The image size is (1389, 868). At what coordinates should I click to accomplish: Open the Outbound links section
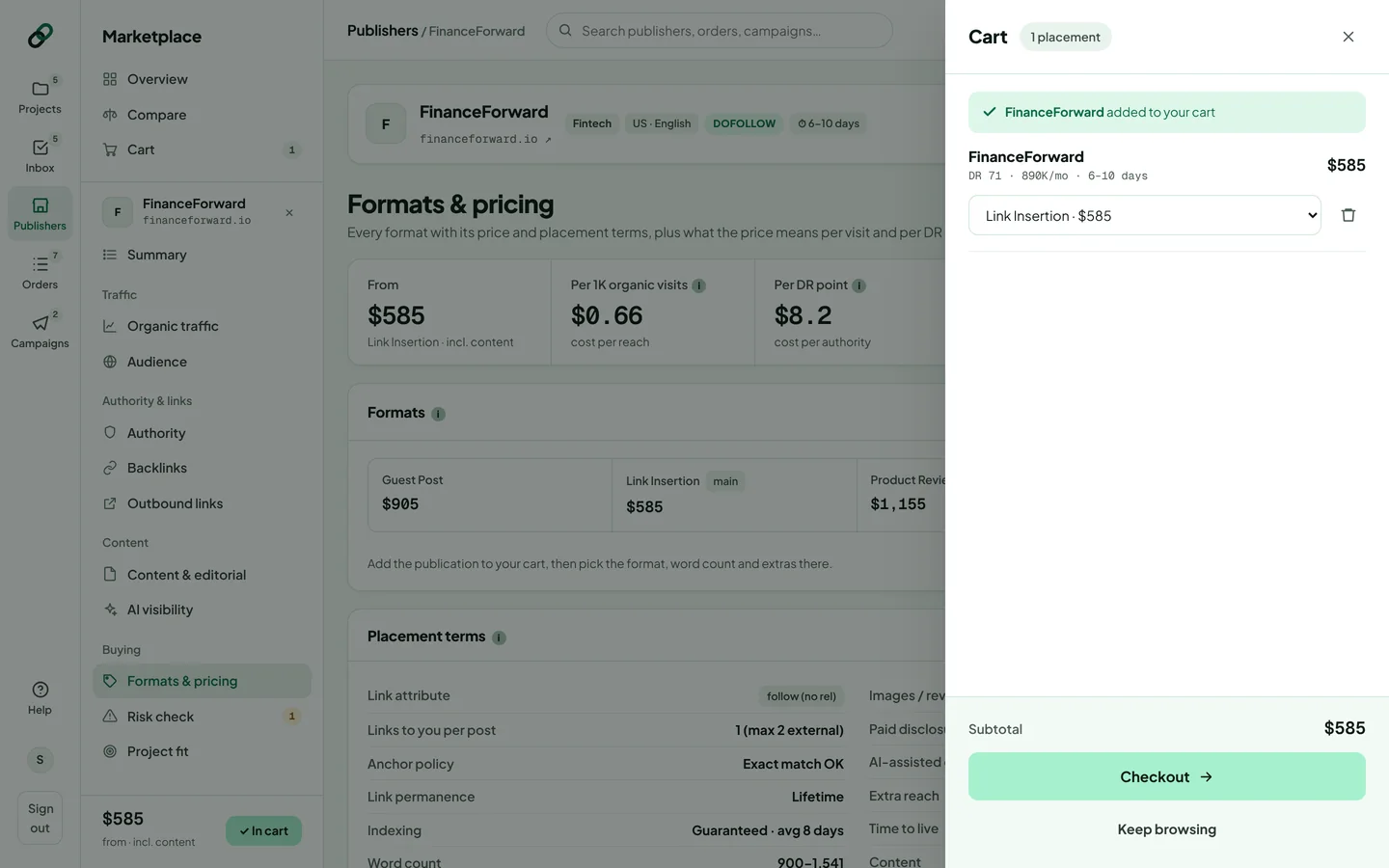click(x=202, y=503)
